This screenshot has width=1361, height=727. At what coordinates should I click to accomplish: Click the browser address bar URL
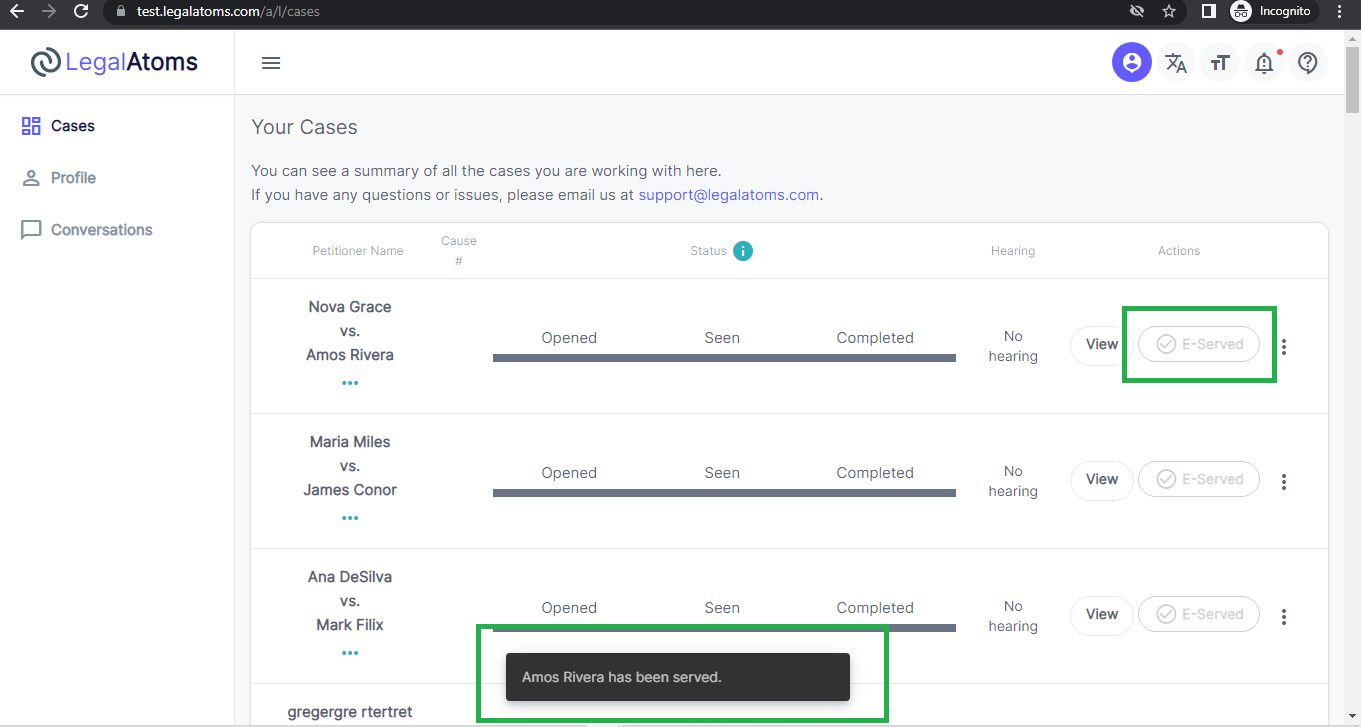(228, 12)
